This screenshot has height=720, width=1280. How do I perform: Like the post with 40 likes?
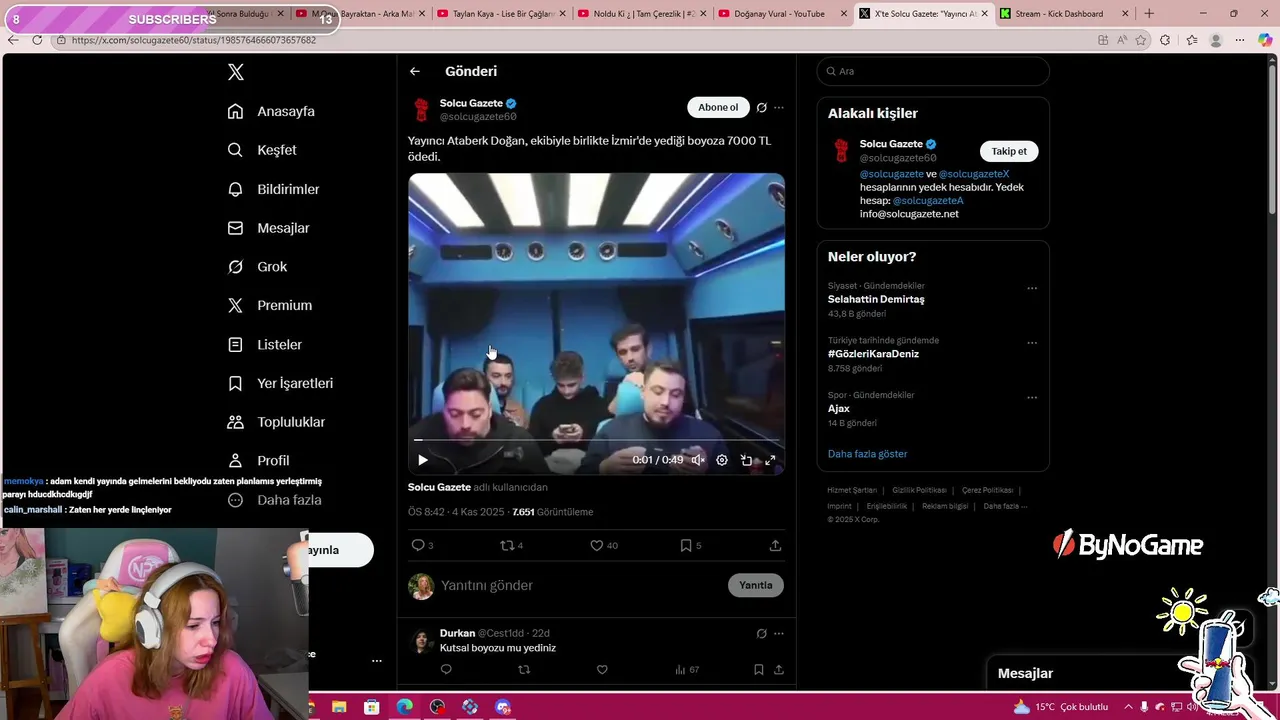(x=604, y=545)
